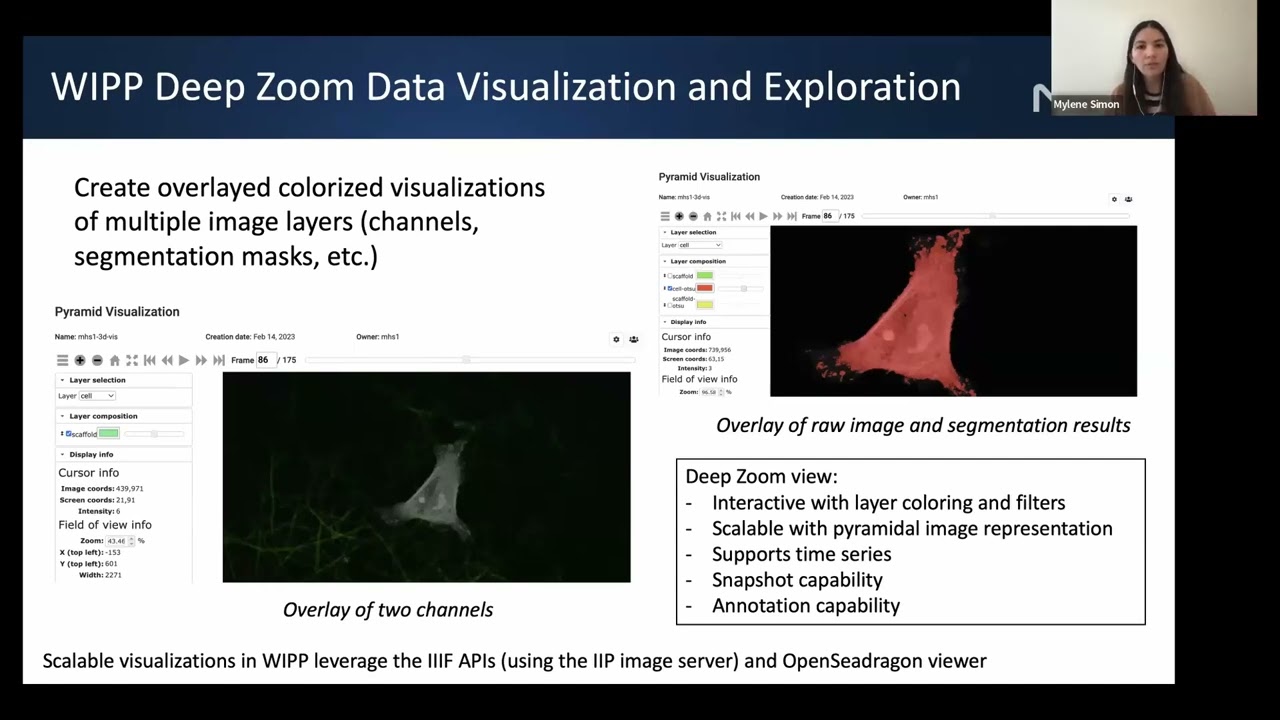1280x720 pixels.
Task: Skip to the last frame in the gray-cell viewer
Action: pos(219,360)
